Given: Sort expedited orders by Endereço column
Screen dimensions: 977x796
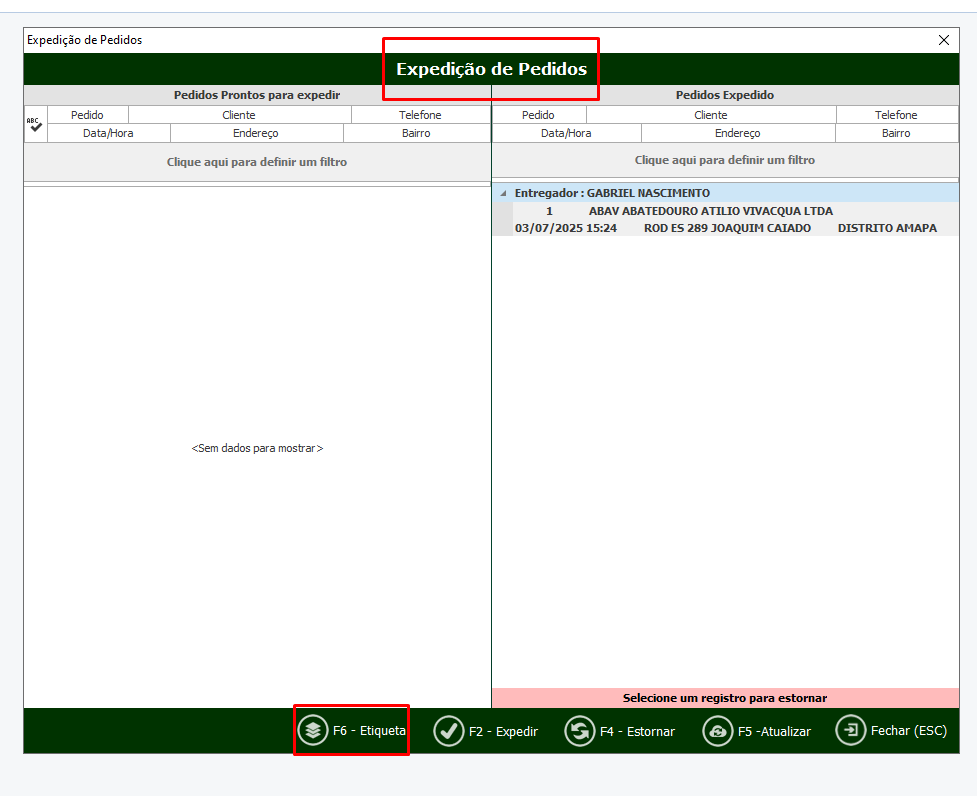Looking at the screenshot, I should click(737, 133).
